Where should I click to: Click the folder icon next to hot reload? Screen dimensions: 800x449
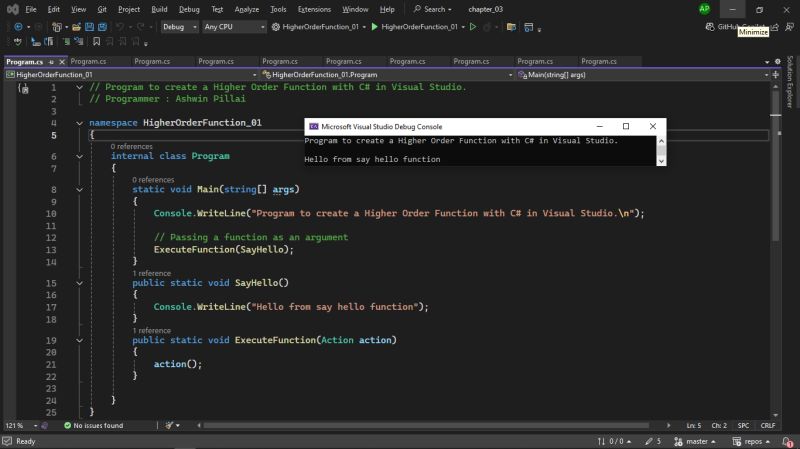(x=511, y=27)
